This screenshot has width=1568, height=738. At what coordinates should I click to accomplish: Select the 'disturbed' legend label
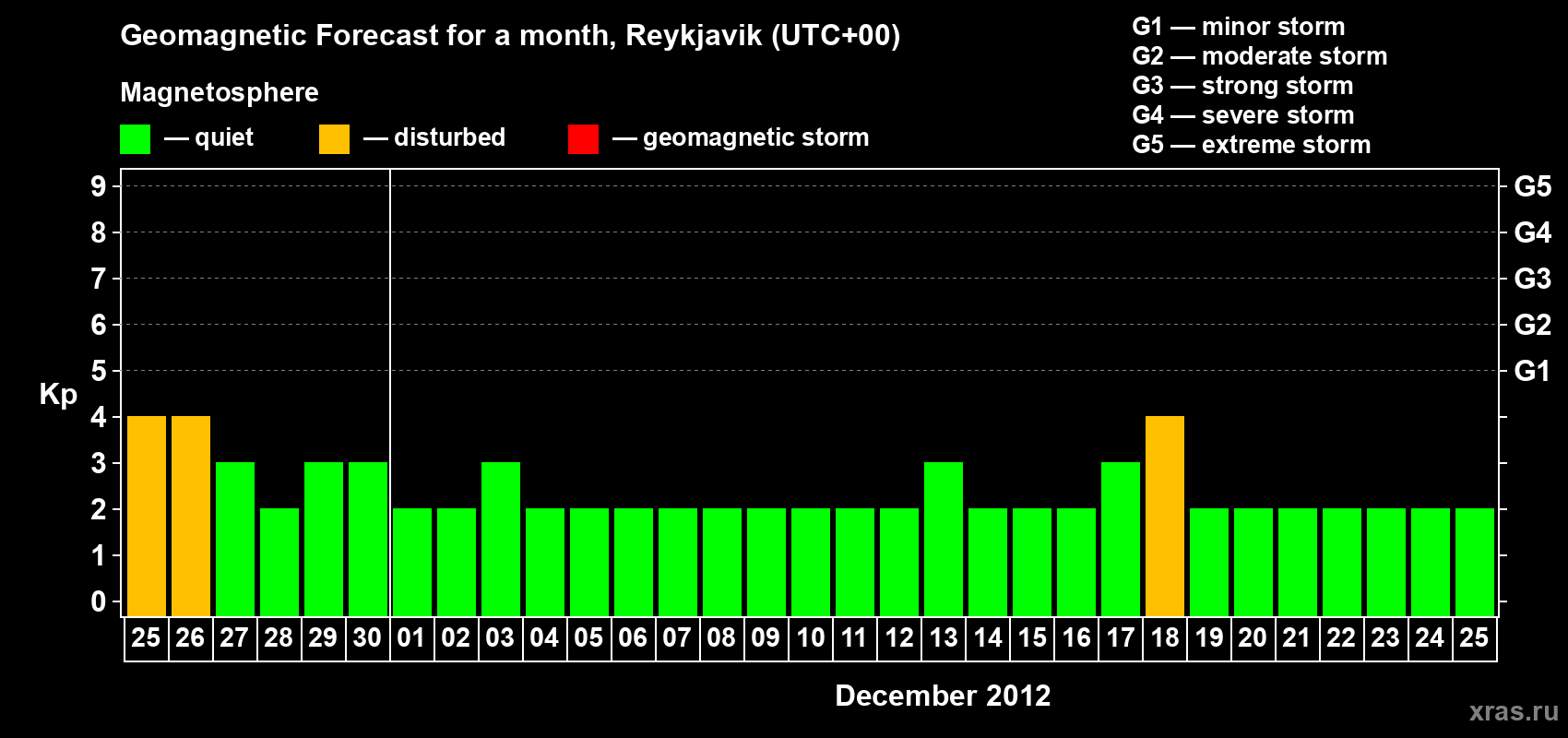click(450, 137)
